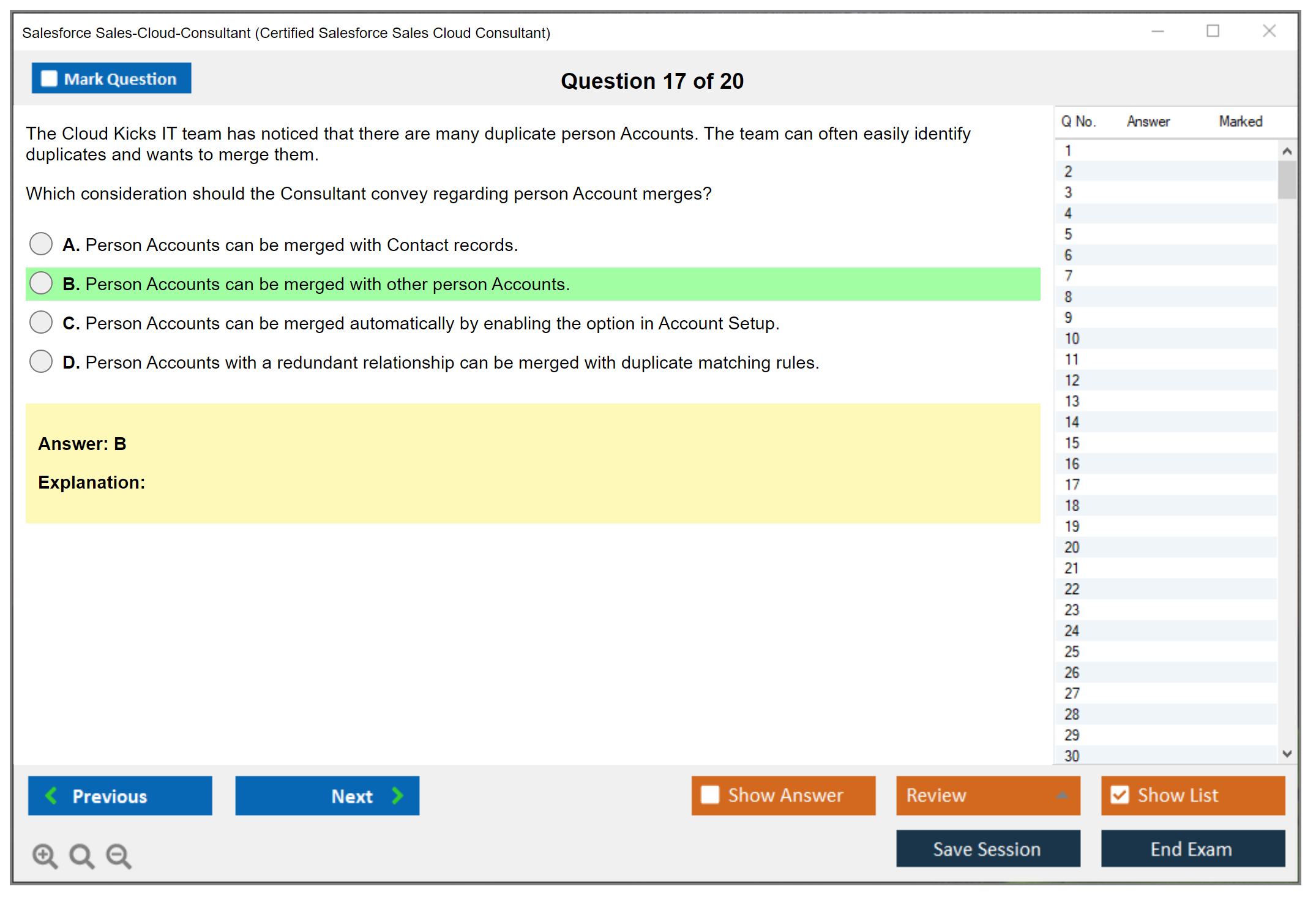
Task: Select question 5 in the list
Action: [1068, 234]
